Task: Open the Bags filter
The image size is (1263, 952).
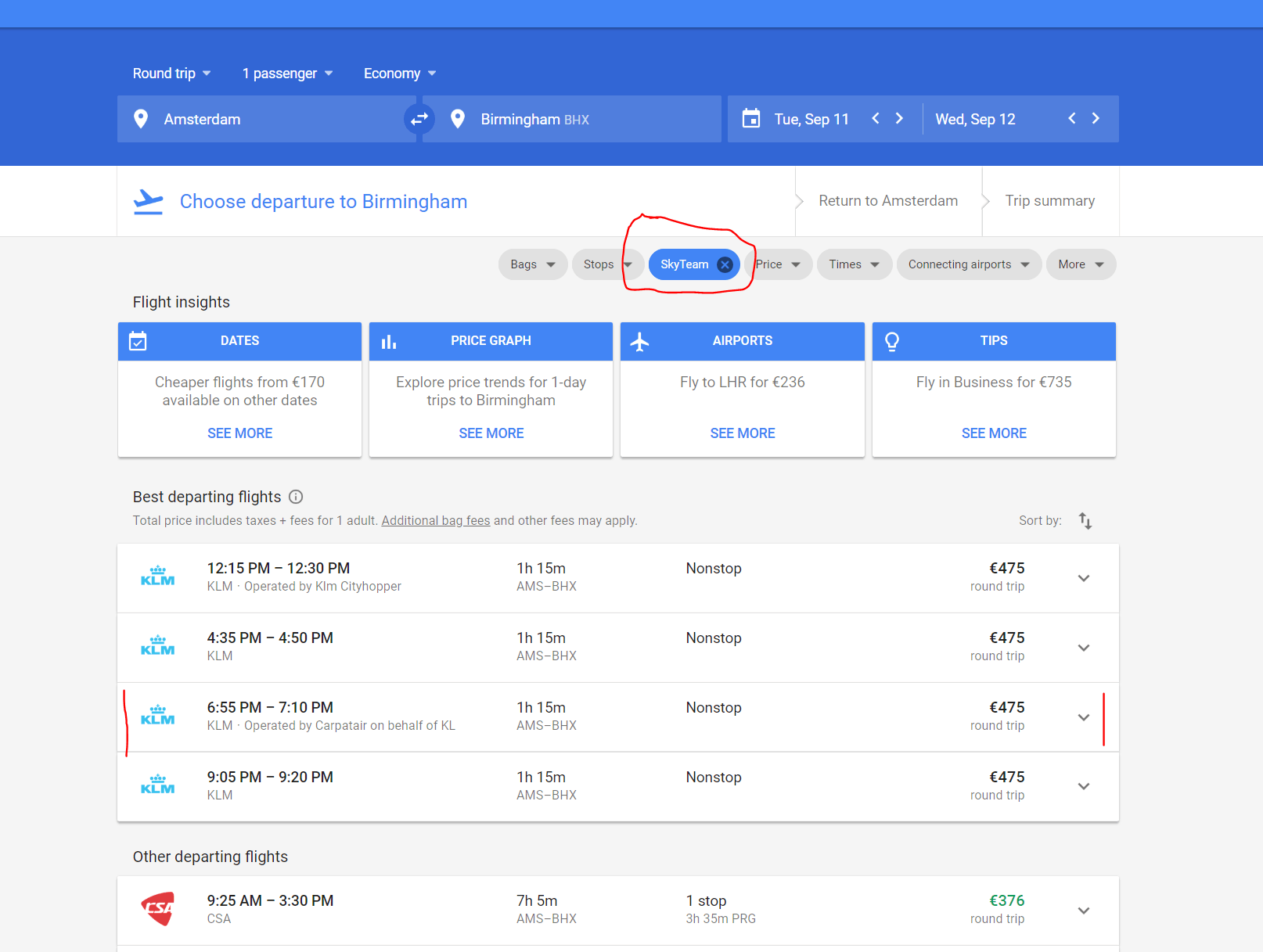Action: click(532, 264)
